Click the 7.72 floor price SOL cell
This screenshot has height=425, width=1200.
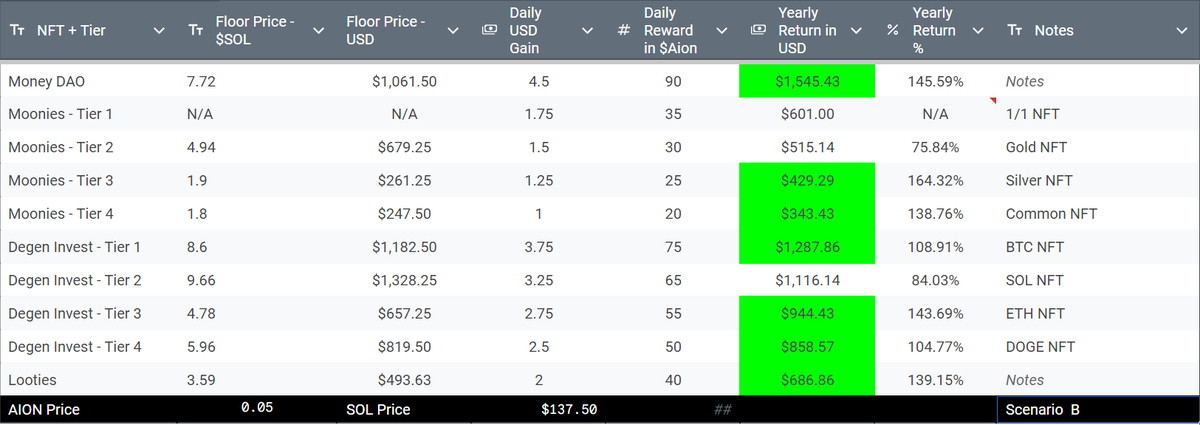pyautogui.click(x=257, y=81)
